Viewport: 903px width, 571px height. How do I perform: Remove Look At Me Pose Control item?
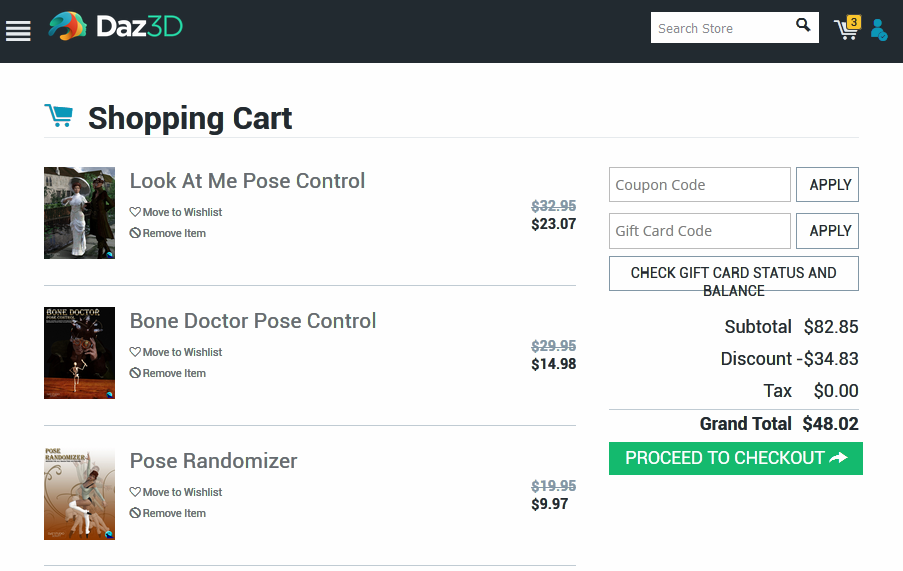168,233
